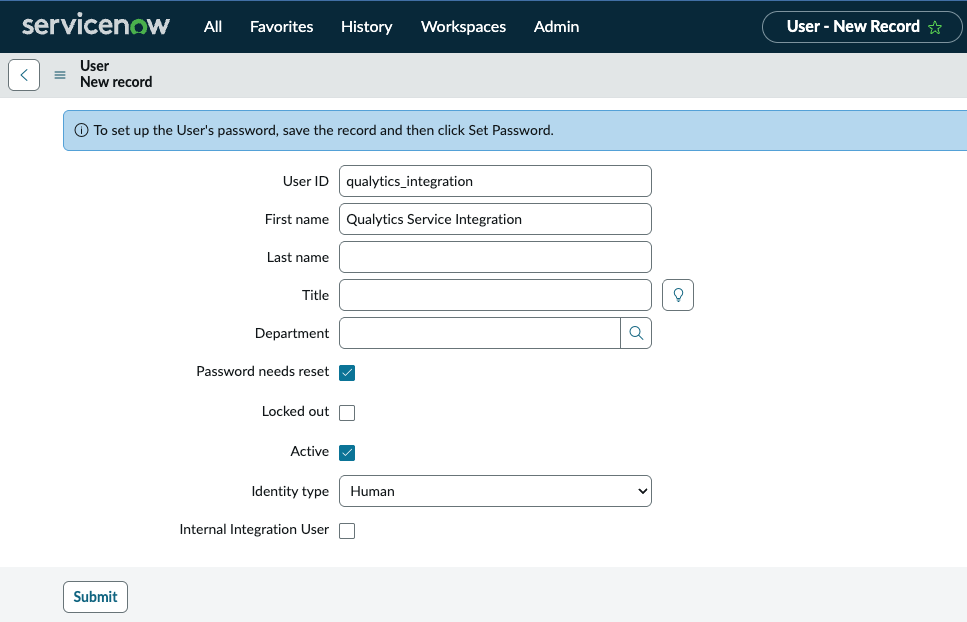This screenshot has height=622, width=967.
Task: Disable the Active checkbox
Action: point(347,451)
